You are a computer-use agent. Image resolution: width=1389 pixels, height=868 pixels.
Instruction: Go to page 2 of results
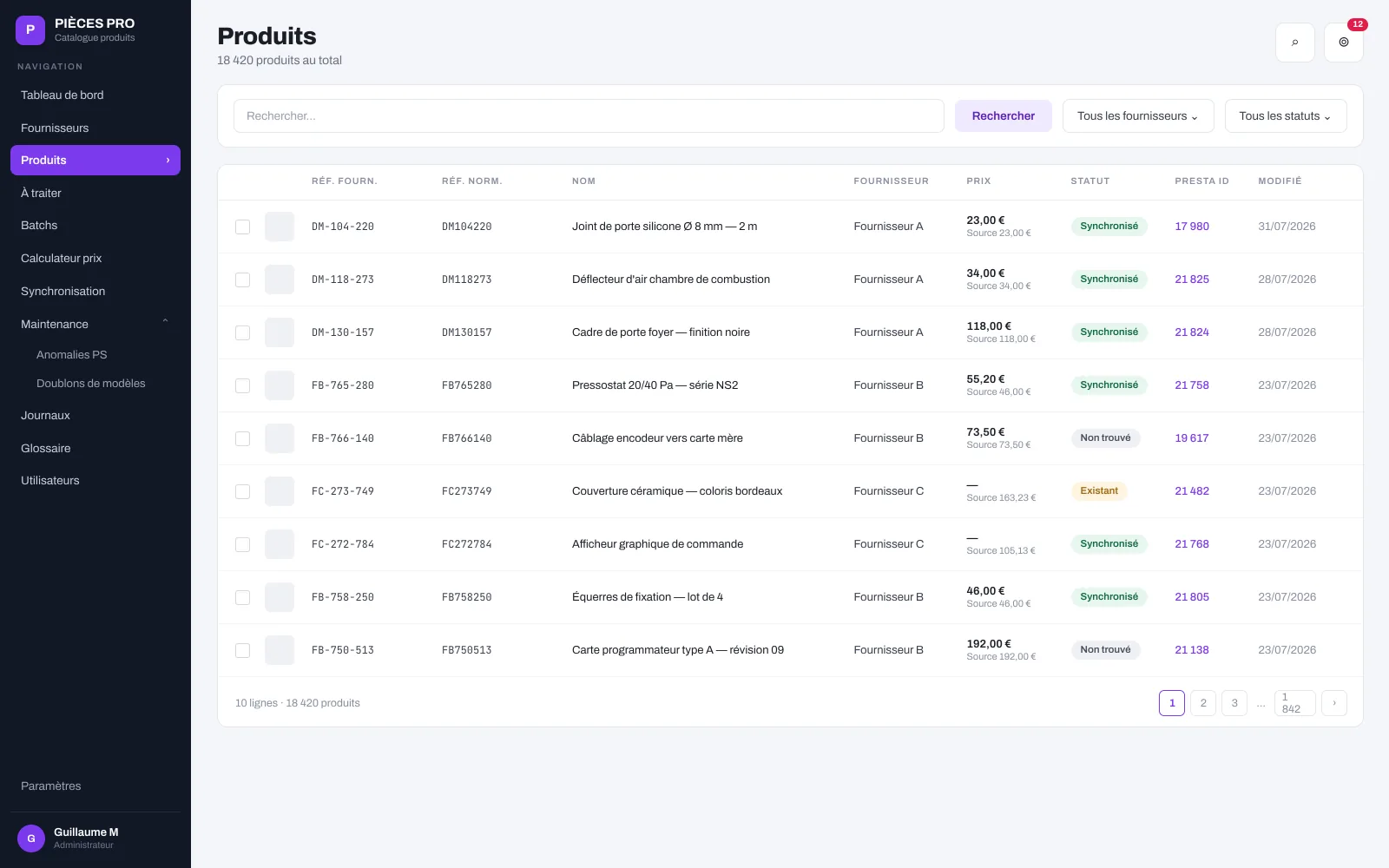1203,703
